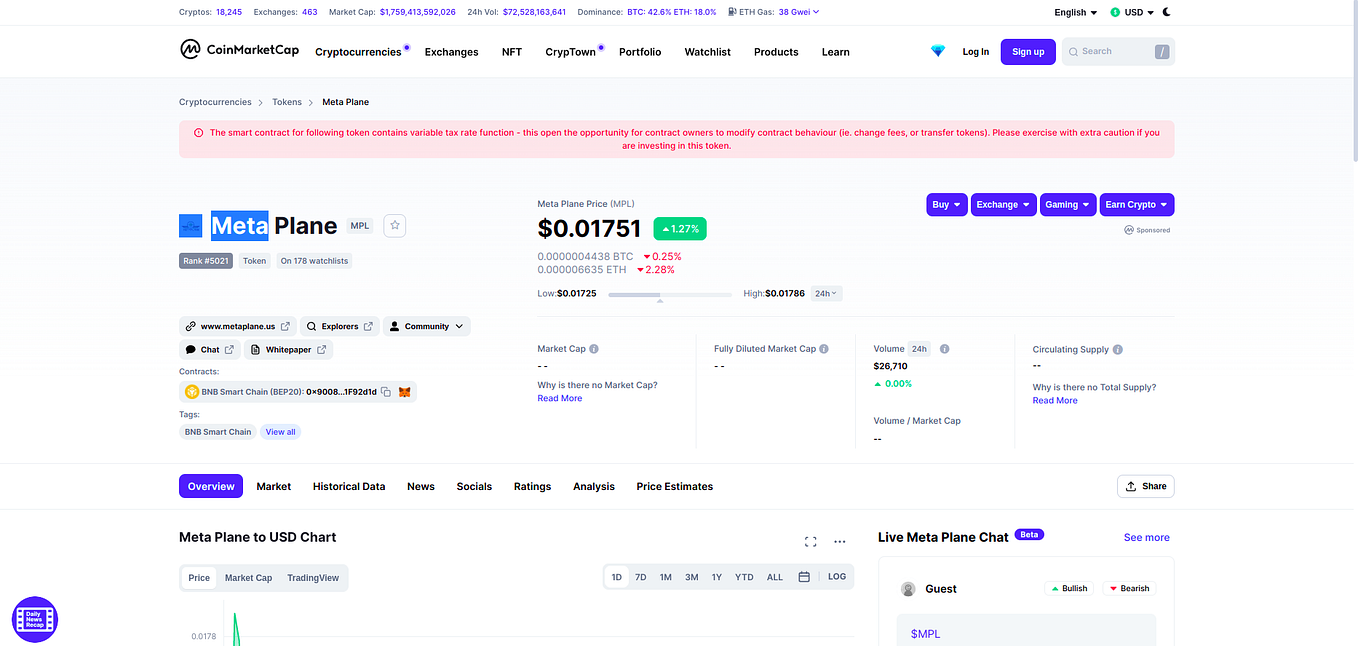
Task: Click Fully Diluted Market Cap info icon
Action: [x=824, y=349]
